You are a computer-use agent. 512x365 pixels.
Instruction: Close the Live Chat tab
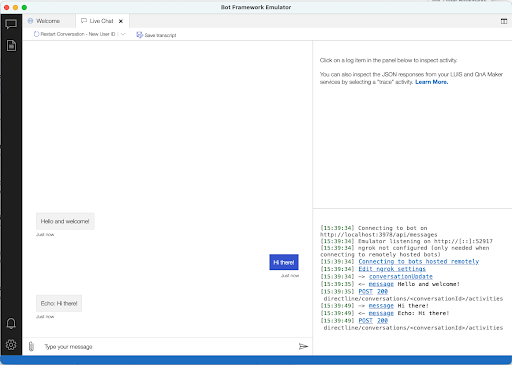121,21
